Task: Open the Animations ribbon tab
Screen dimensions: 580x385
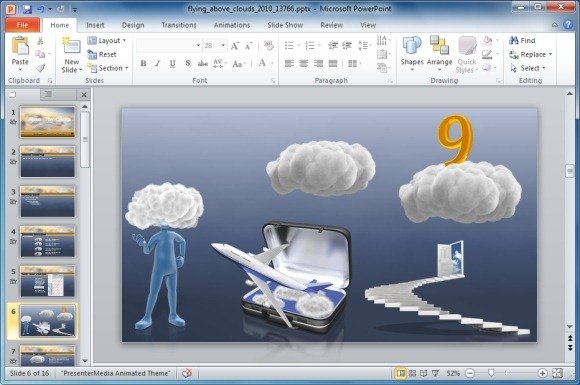Action: coord(232,25)
